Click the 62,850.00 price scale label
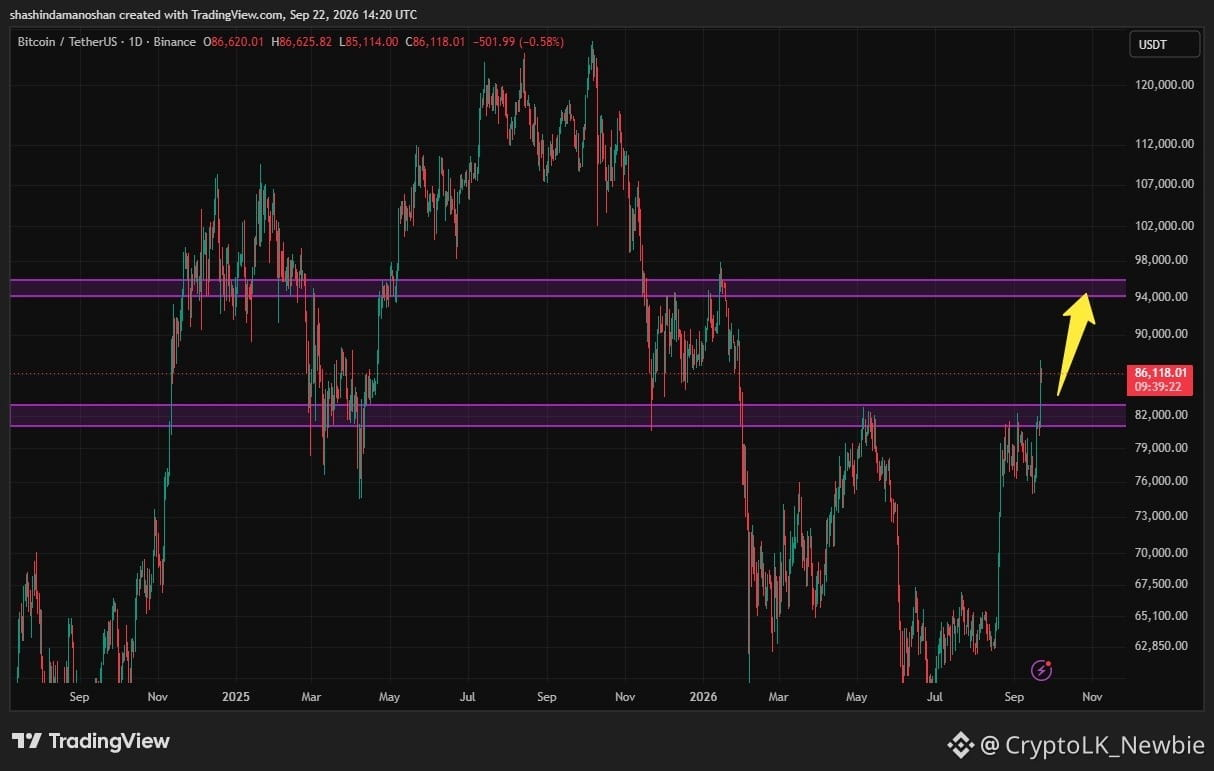This screenshot has height=771, width=1214. pos(1167,646)
